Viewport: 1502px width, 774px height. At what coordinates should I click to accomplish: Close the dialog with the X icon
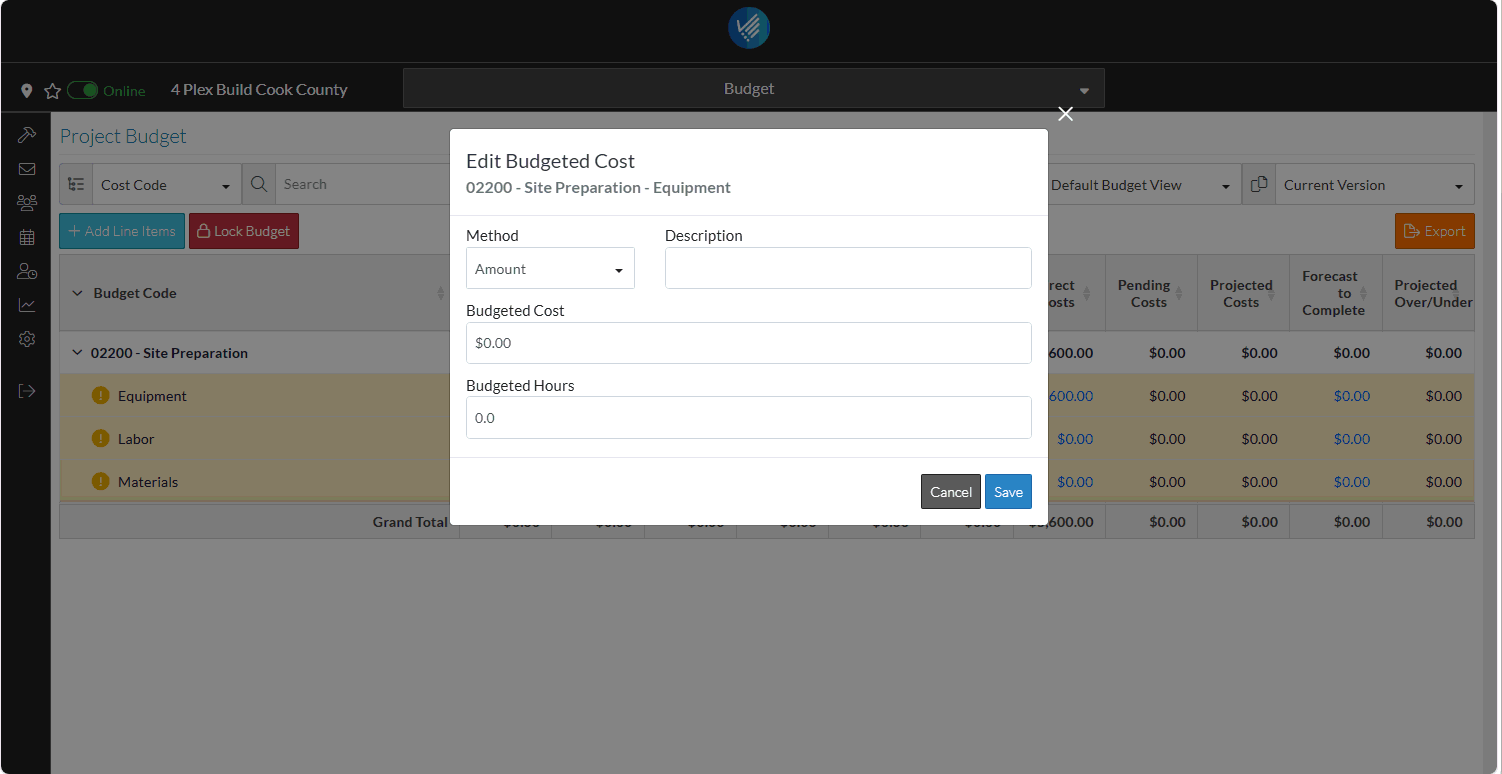pyautogui.click(x=1066, y=114)
